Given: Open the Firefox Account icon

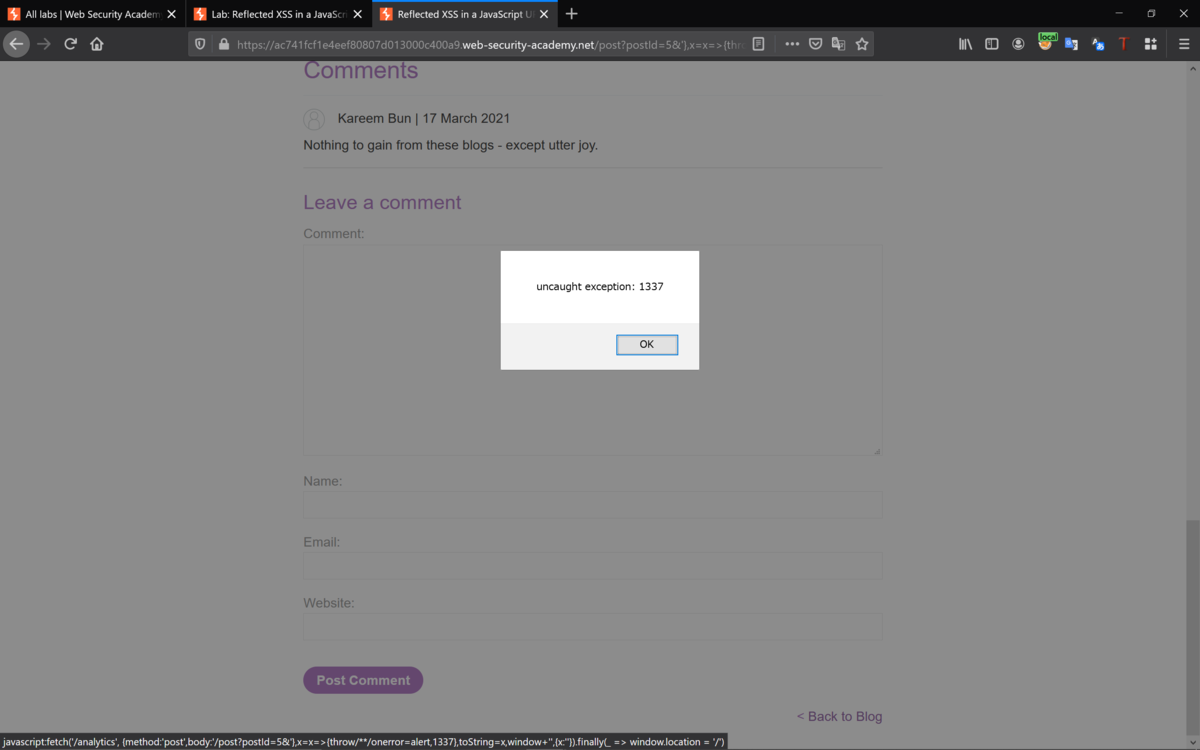Looking at the screenshot, I should (1018, 43).
